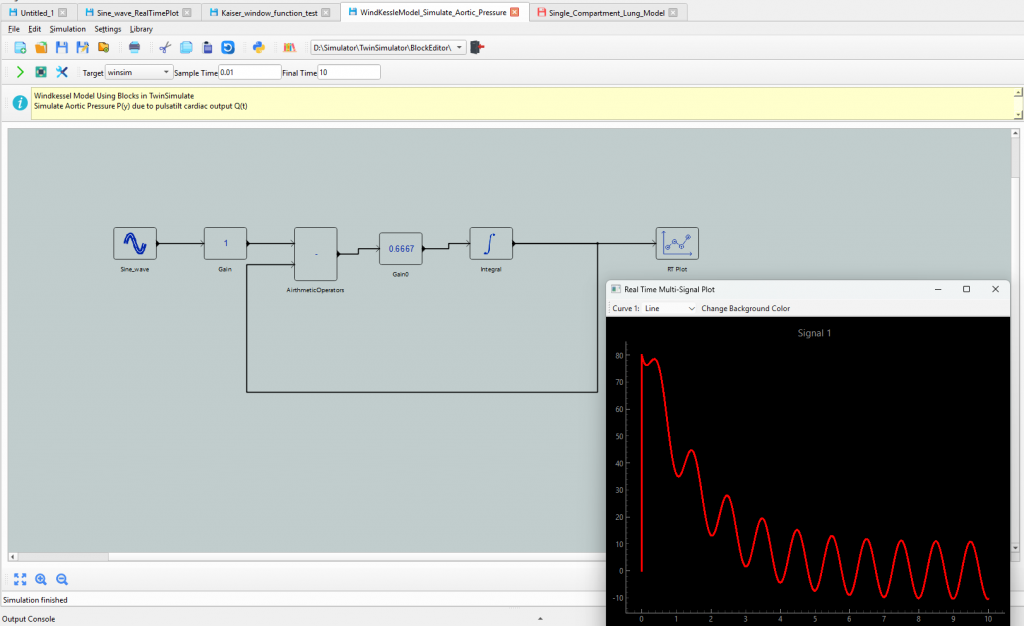The width and height of the screenshot is (1024, 626).
Task: Select the RT Plot block
Action: (677, 243)
